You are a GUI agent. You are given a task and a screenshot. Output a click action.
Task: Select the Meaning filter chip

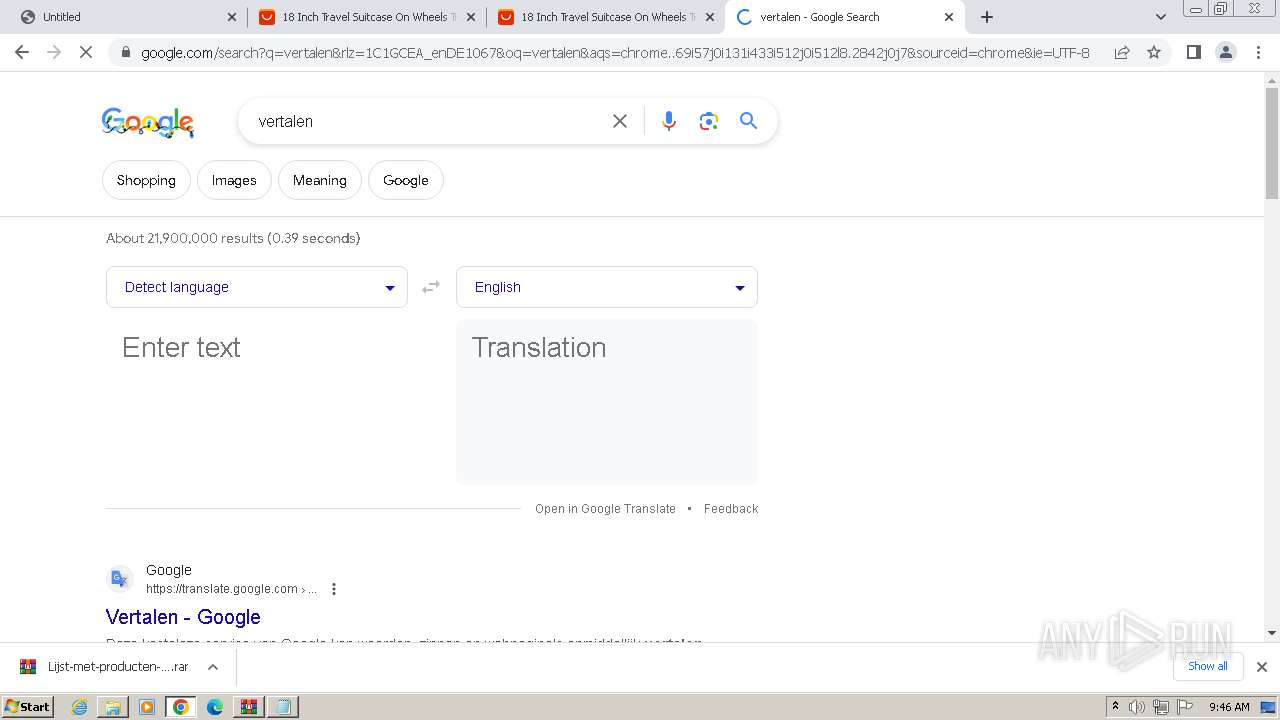[320, 180]
